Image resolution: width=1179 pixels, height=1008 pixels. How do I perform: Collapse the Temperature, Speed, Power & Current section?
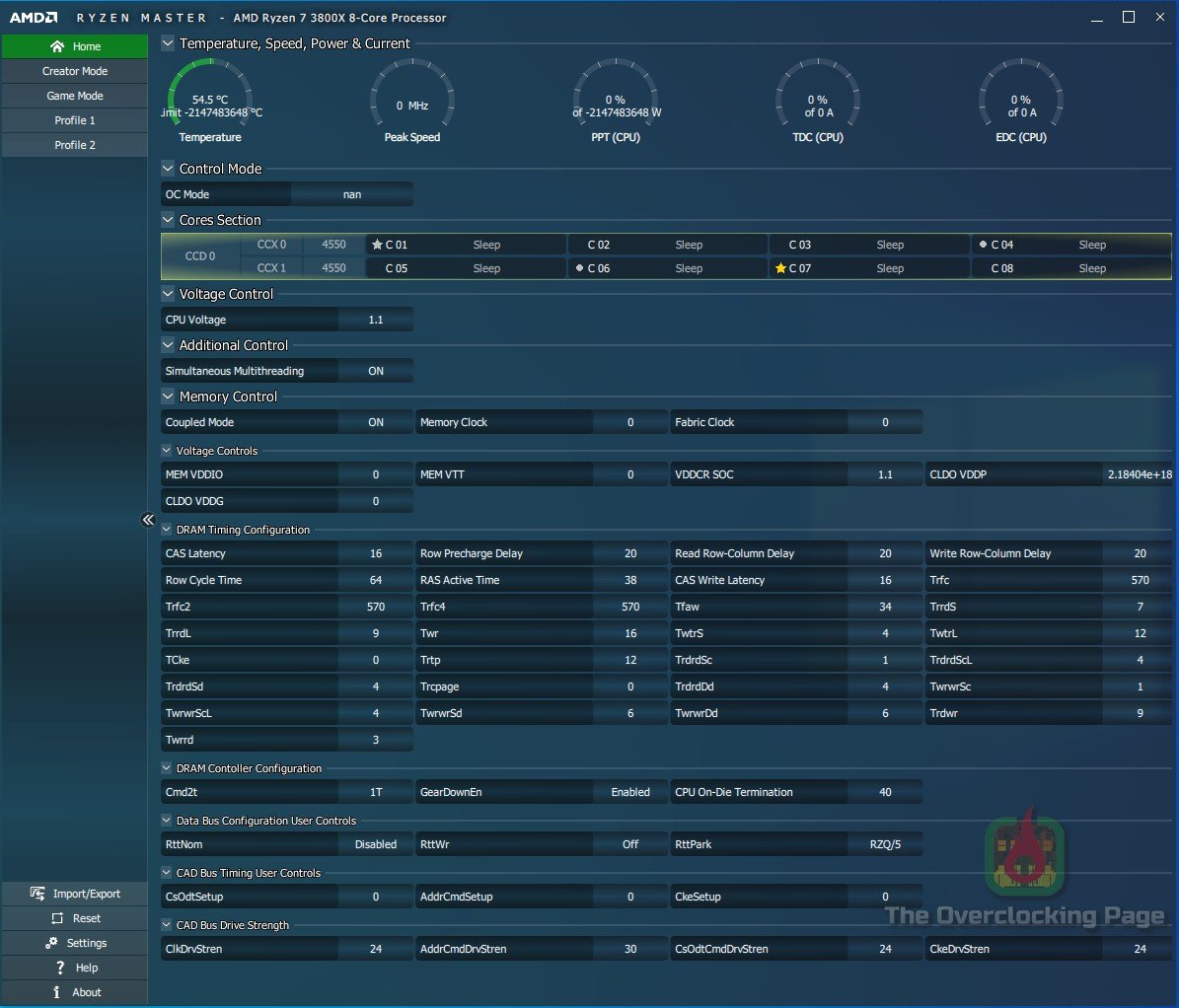(168, 43)
